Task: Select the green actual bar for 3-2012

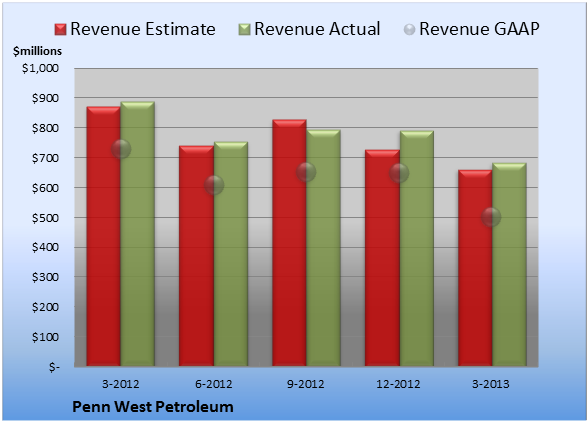Action: pyautogui.click(x=138, y=234)
